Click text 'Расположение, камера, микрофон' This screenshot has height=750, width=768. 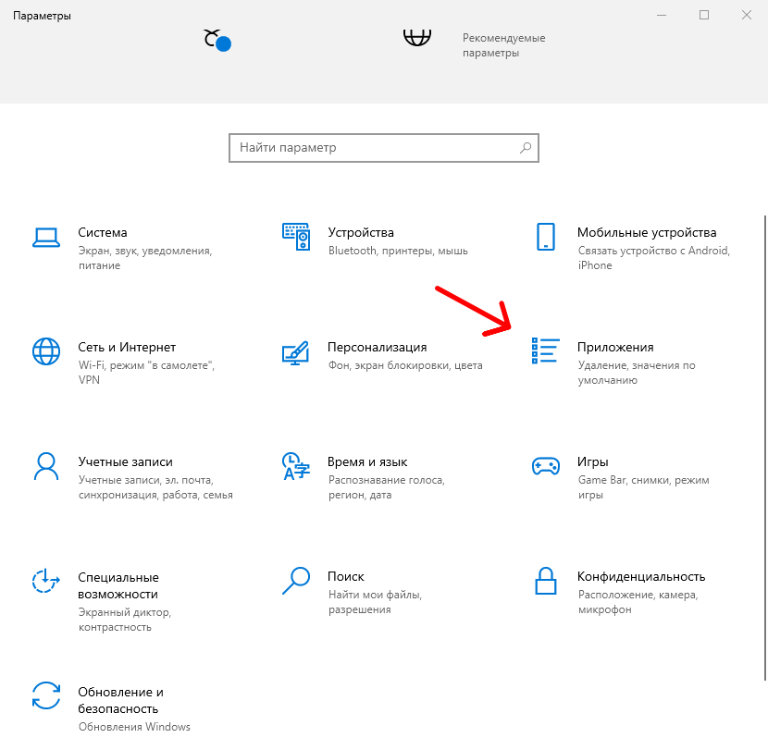tap(638, 602)
